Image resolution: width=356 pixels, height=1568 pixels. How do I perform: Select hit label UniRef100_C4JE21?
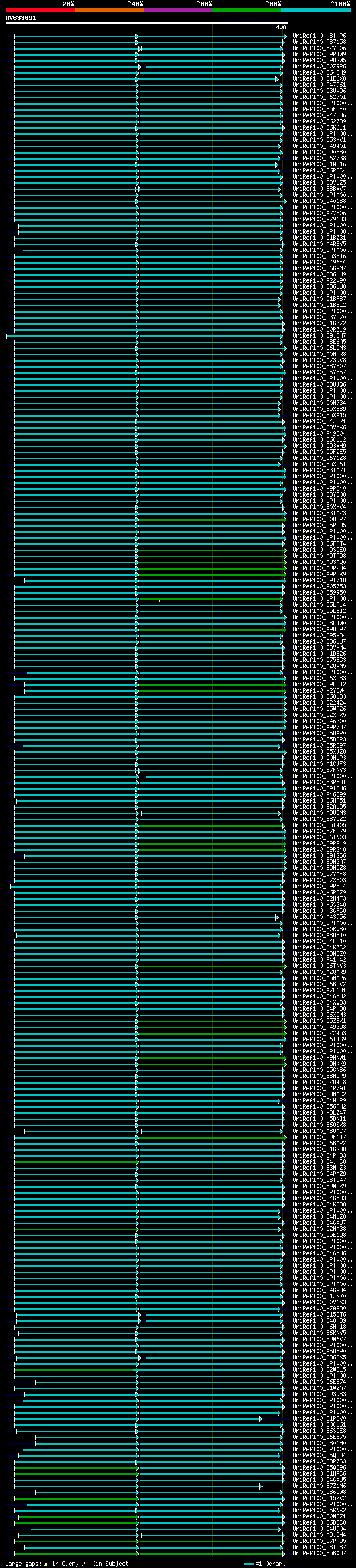(319, 421)
